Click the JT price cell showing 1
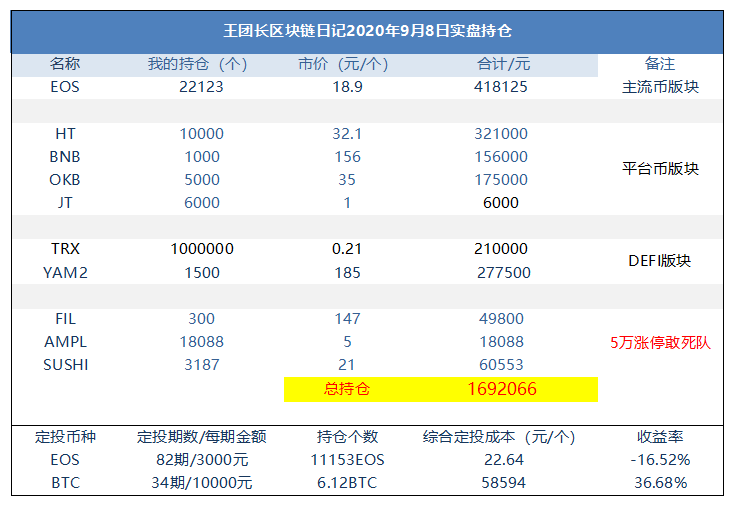739x517 pixels. click(347, 203)
